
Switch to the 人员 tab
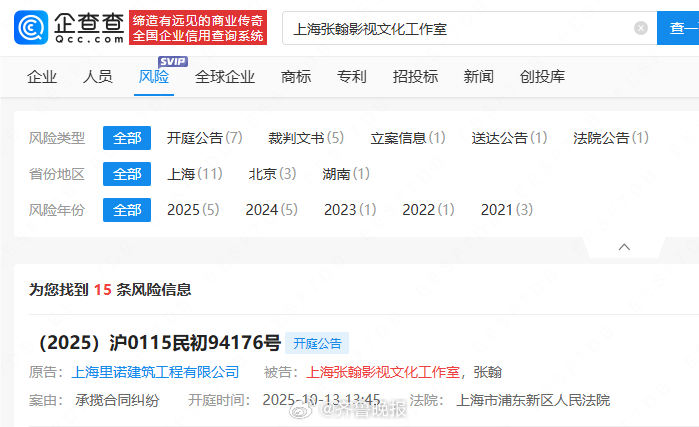[x=98, y=77]
